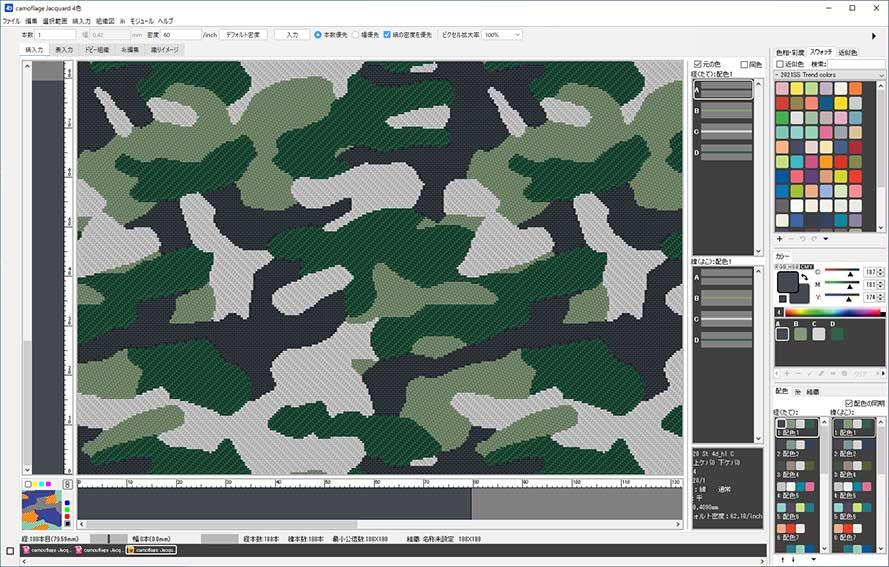
Task: Click the add swatch plus icon
Action: click(779, 239)
